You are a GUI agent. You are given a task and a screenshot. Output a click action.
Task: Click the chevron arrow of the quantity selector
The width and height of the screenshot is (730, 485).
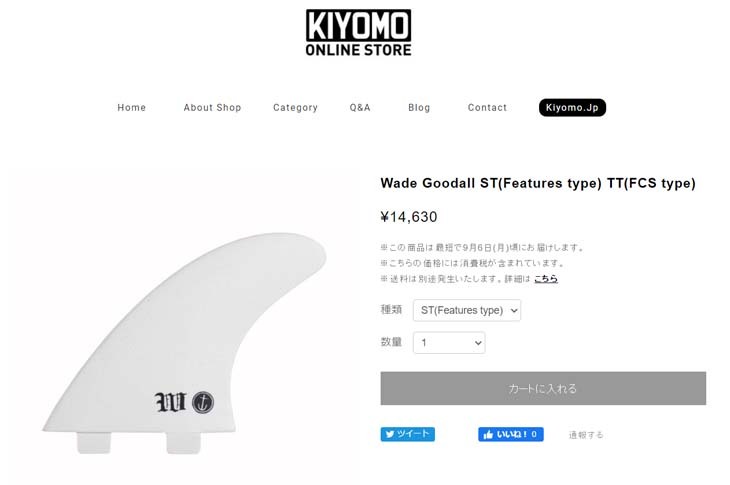click(x=478, y=343)
